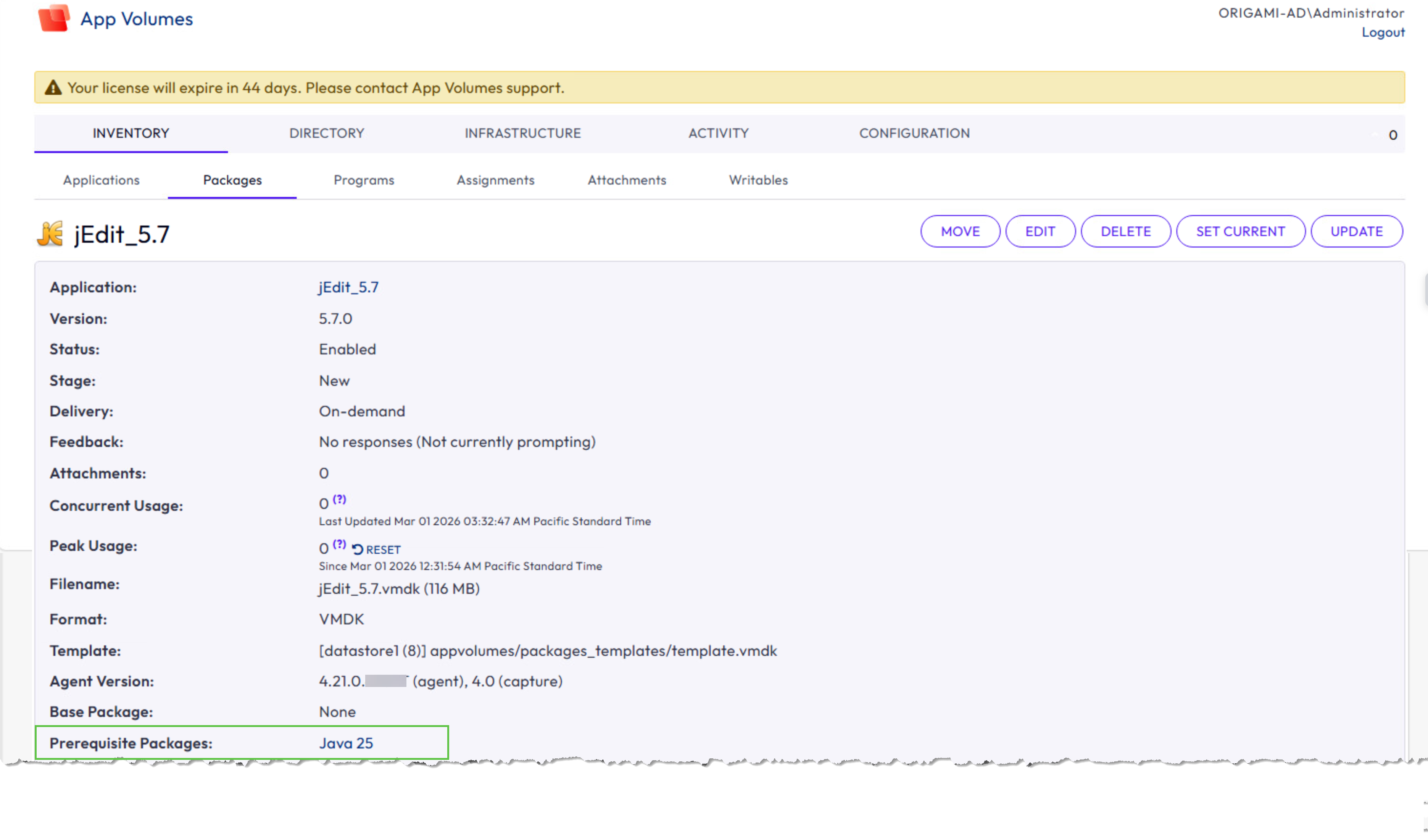
Task: Click the Base Package value None
Action: point(337,712)
